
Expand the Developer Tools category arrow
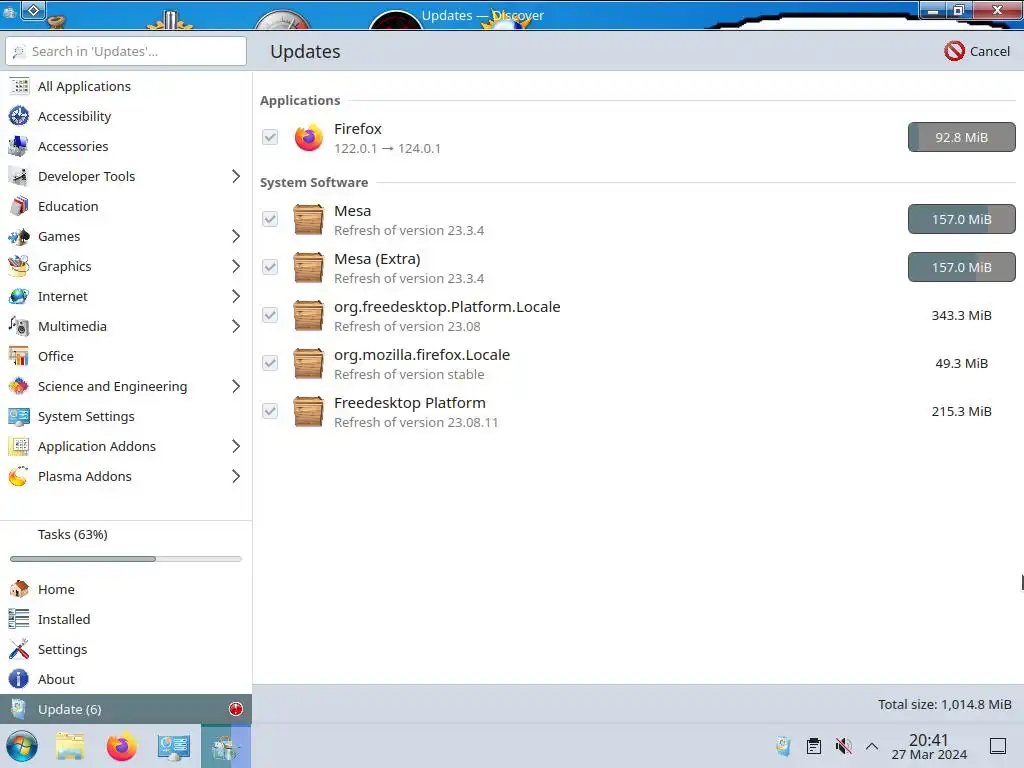236,176
